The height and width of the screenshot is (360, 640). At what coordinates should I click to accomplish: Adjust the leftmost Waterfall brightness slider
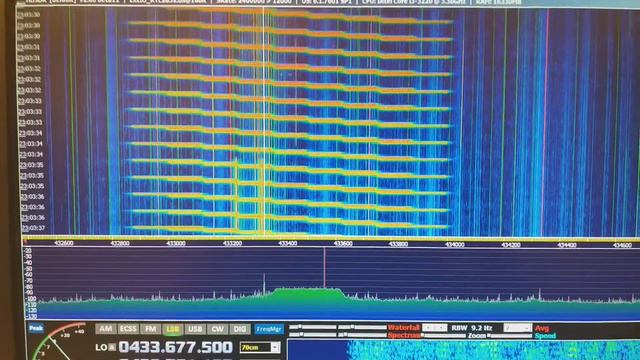312,327
